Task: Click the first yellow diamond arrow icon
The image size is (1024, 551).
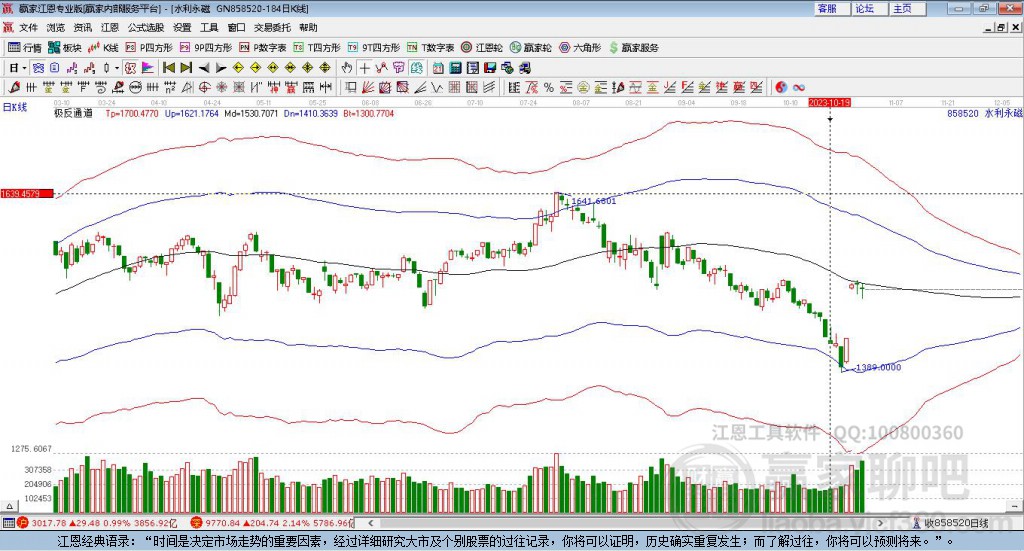Action: point(238,68)
